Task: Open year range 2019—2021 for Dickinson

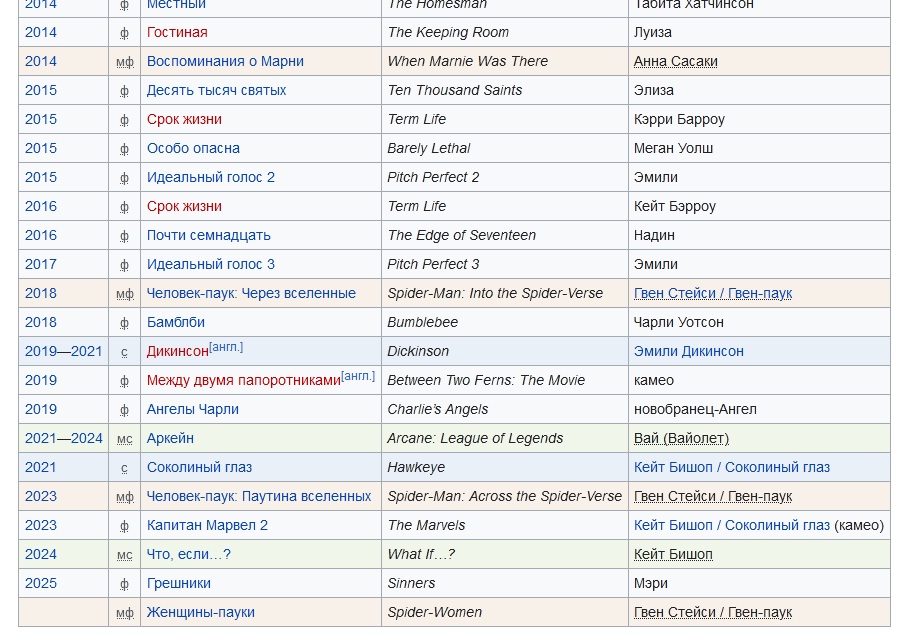Action: tap(63, 351)
